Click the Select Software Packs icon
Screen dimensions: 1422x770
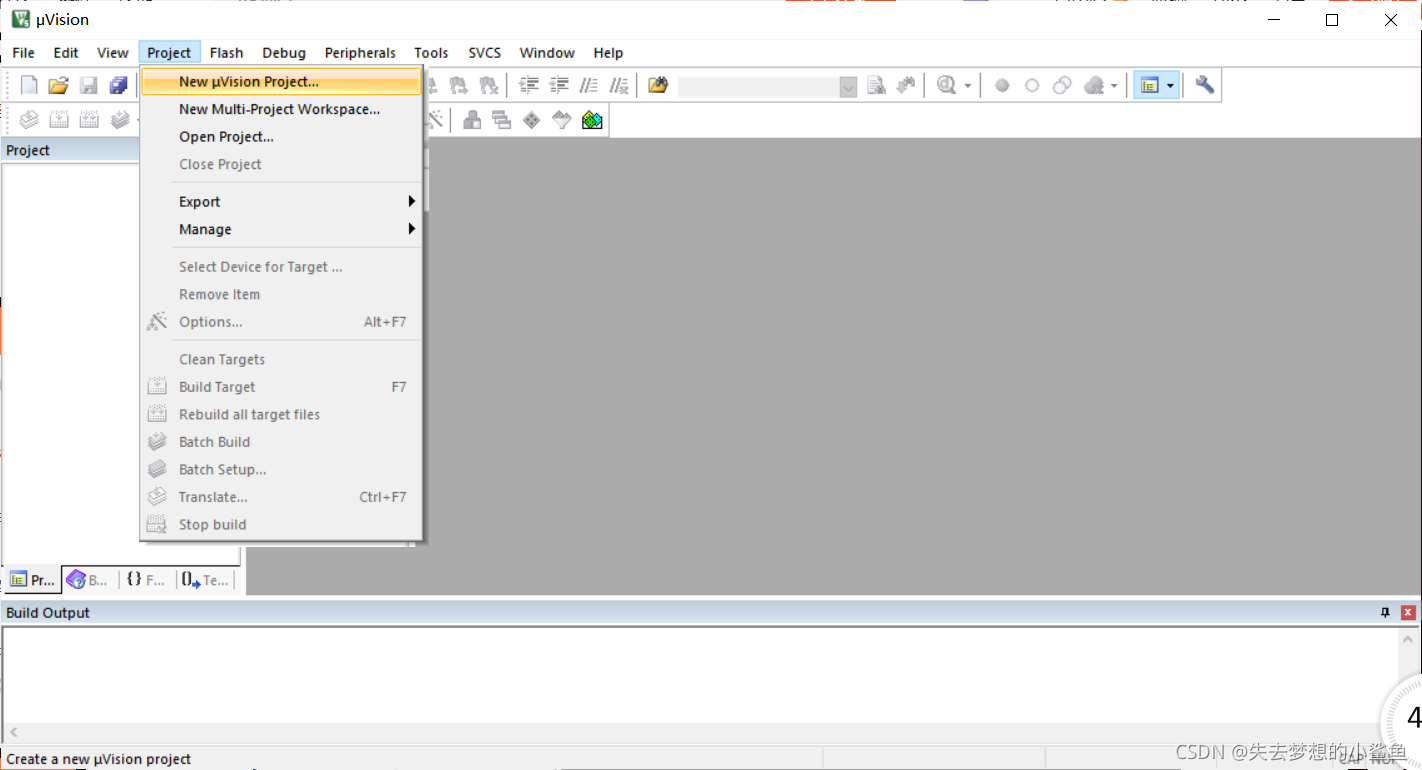point(562,121)
